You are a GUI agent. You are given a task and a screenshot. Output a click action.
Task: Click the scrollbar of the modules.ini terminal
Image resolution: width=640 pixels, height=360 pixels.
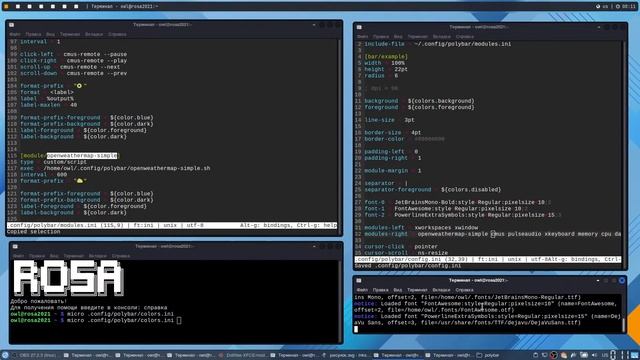coord(340,137)
